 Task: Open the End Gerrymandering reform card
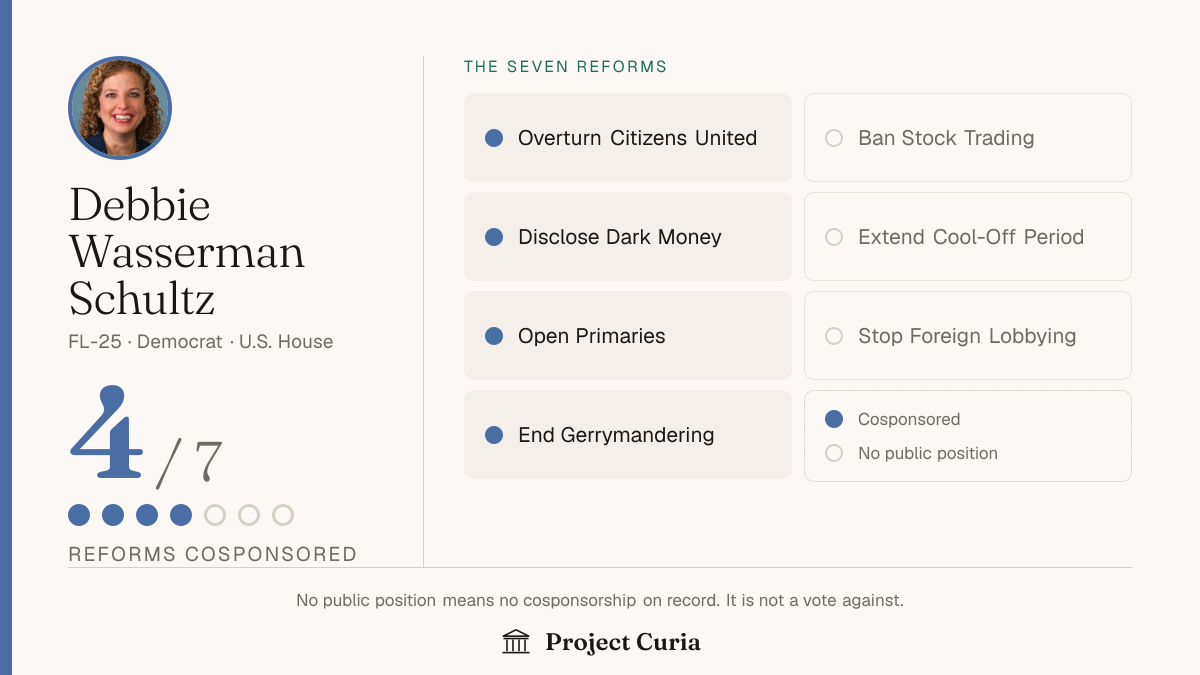click(x=628, y=435)
